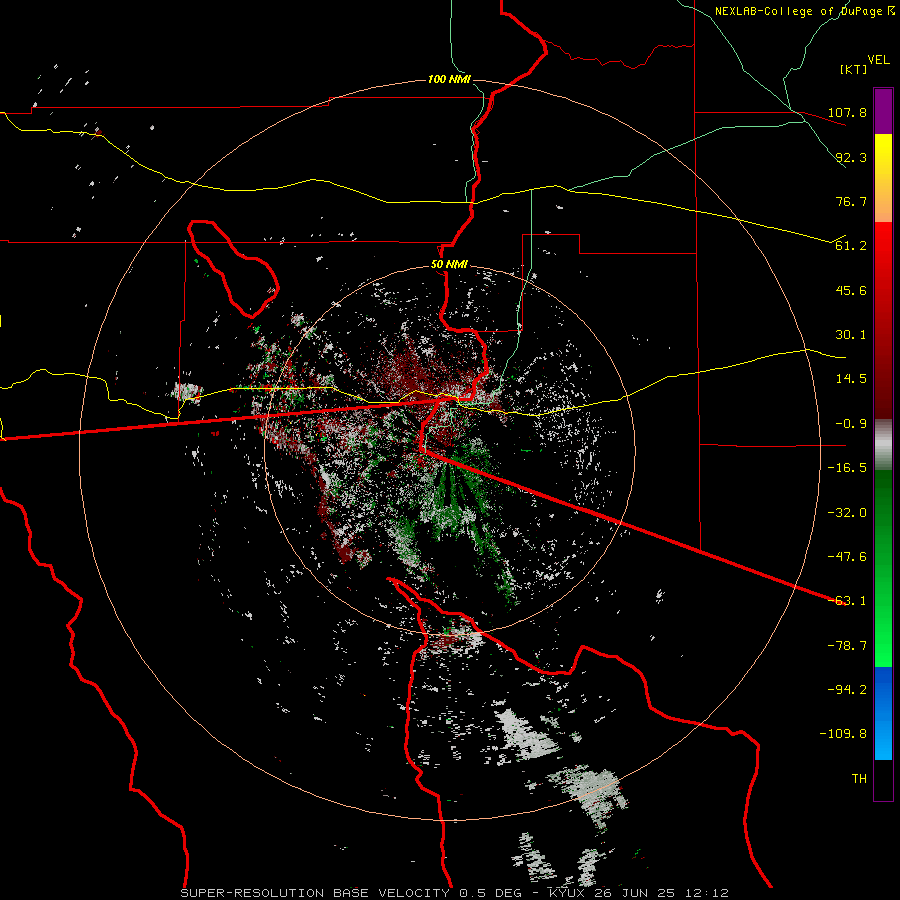The image size is (900, 900).
Task: Select the 76.7 velocity scale value
Action: [x=851, y=201]
